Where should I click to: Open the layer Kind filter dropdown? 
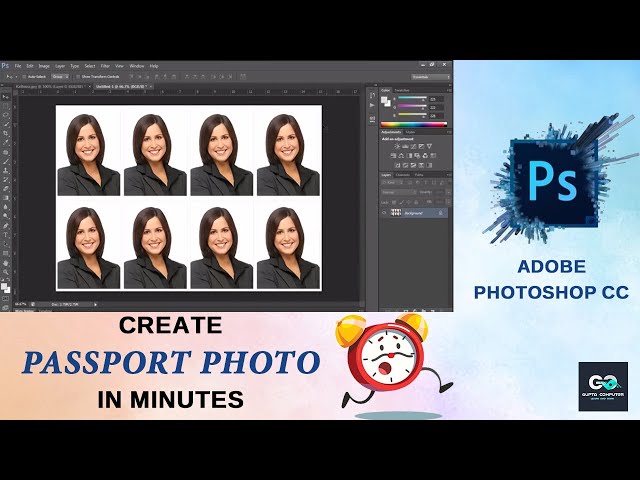[394, 183]
